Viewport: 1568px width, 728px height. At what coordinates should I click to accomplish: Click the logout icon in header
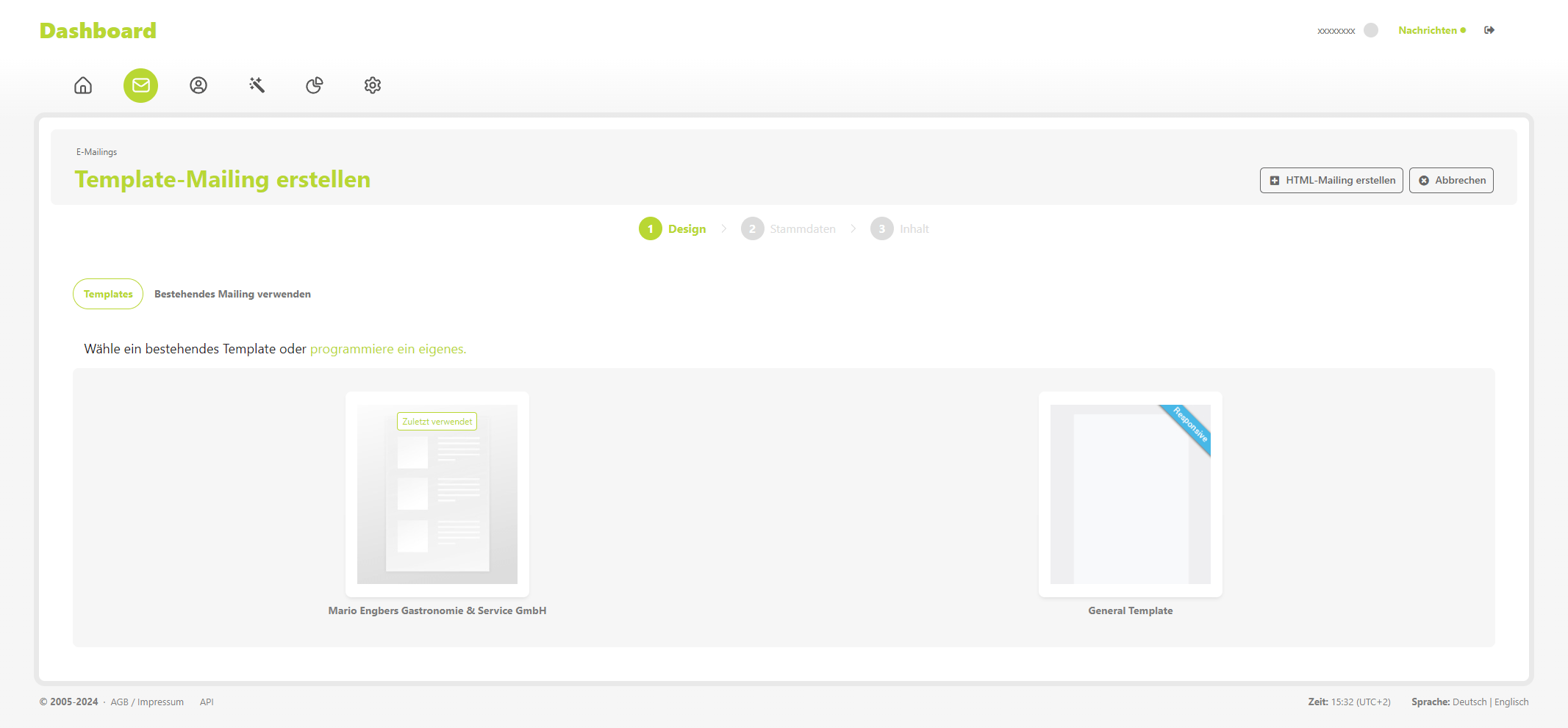[x=1489, y=30]
